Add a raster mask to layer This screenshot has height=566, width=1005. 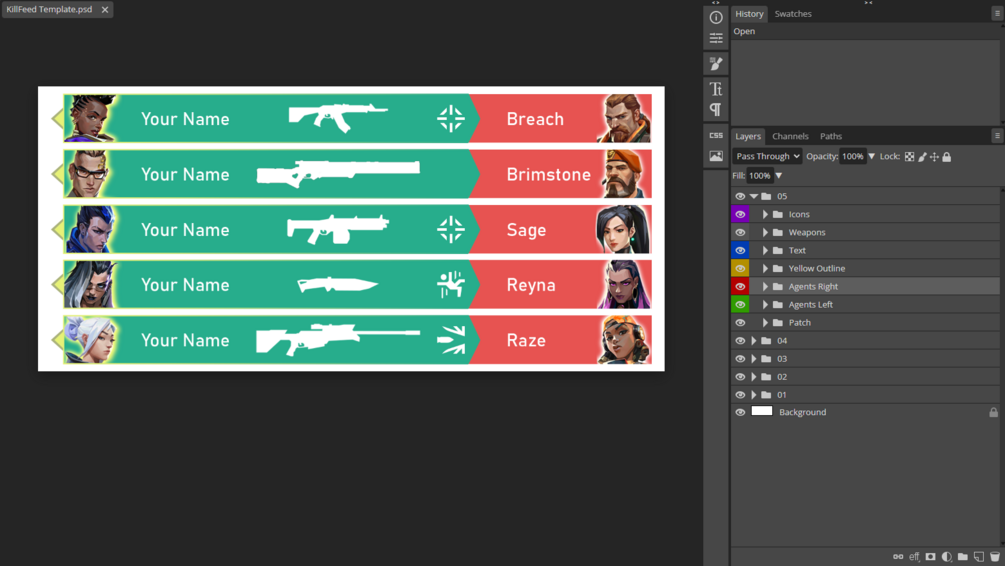931,556
